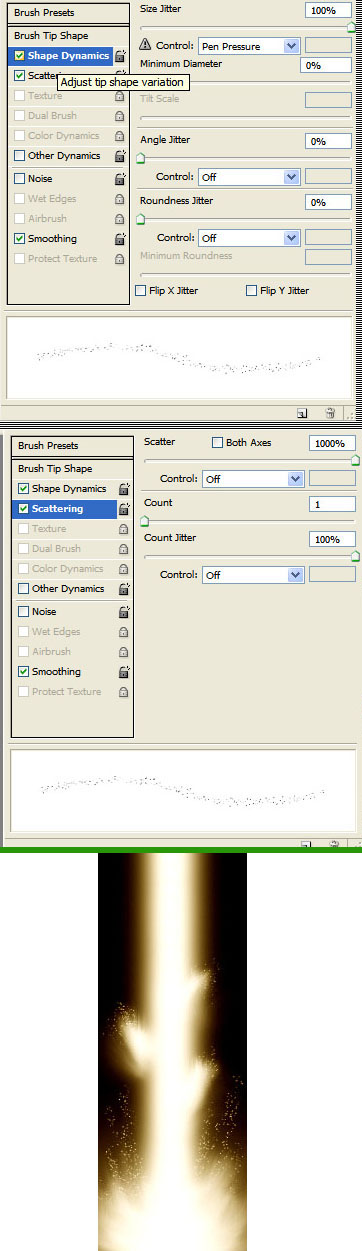
Task: Click the warning triangle beside Pen Pressure control
Action: (x=145, y=45)
